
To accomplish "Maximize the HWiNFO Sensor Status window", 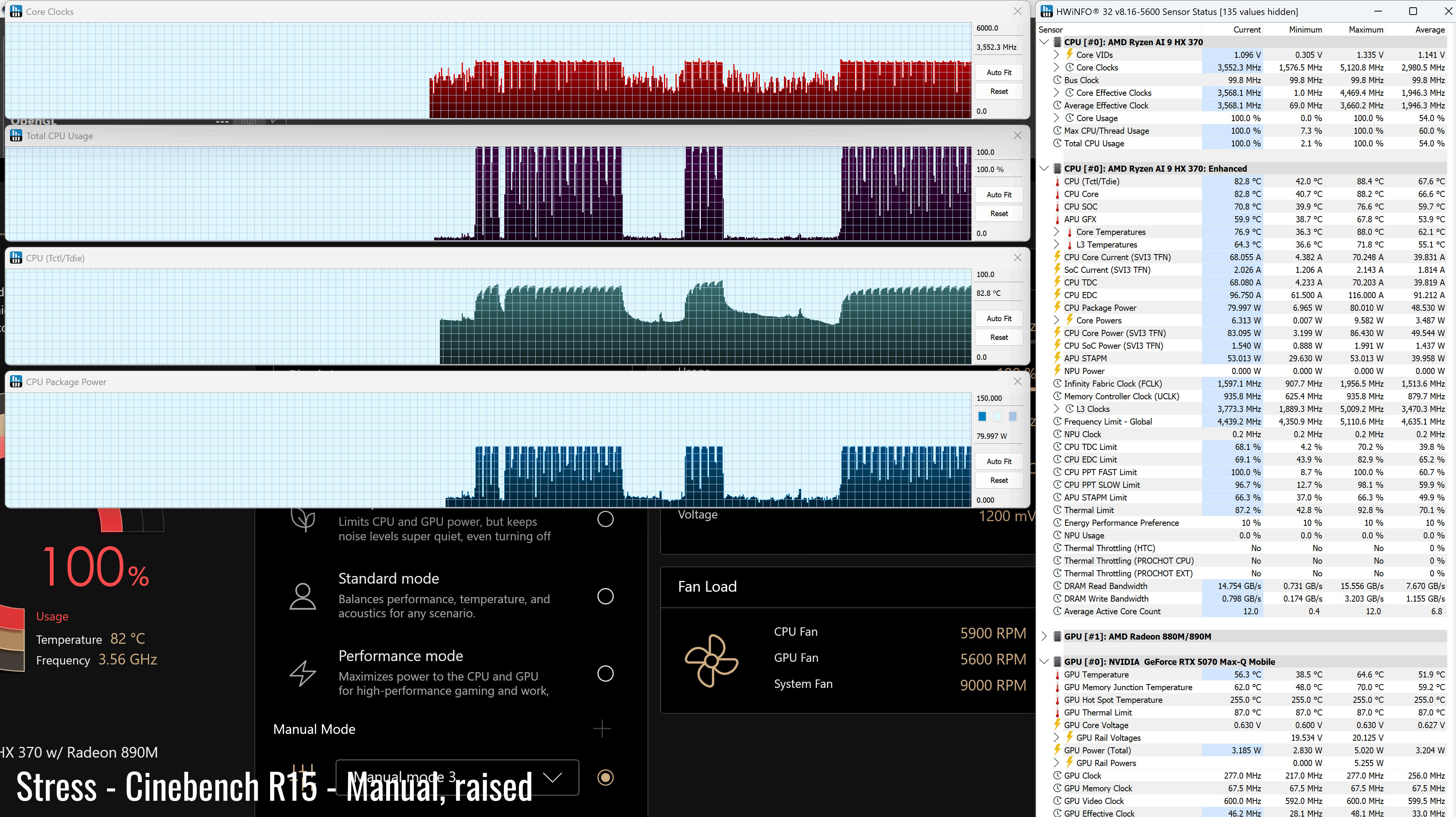I will pos(1412,11).
